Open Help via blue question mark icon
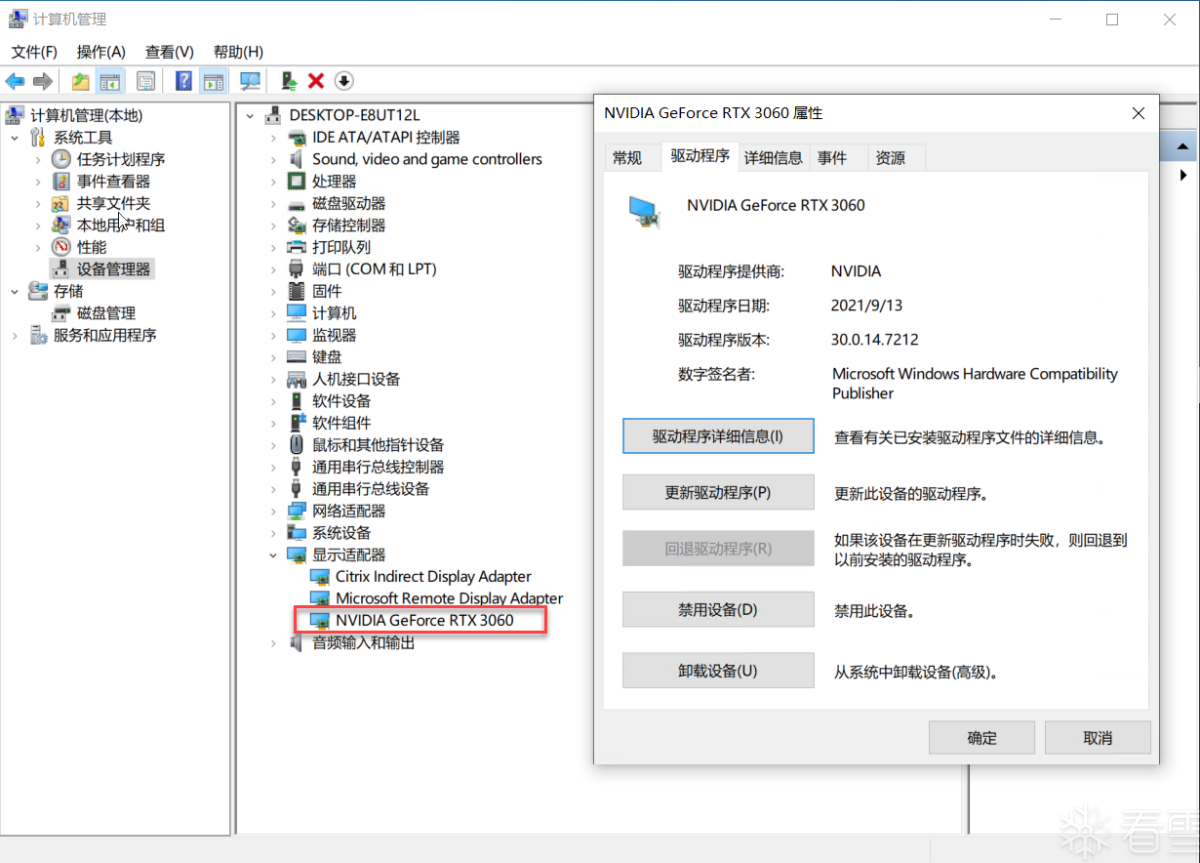Image resolution: width=1200 pixels, height=863 pixels. (x=184, y=81)
